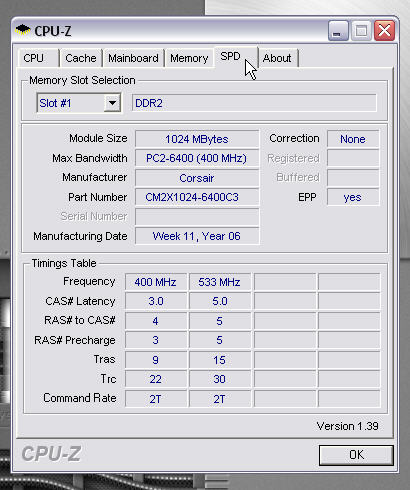
Task: Click the Slot #1 combo box text
Action: (x=55, y=103)
